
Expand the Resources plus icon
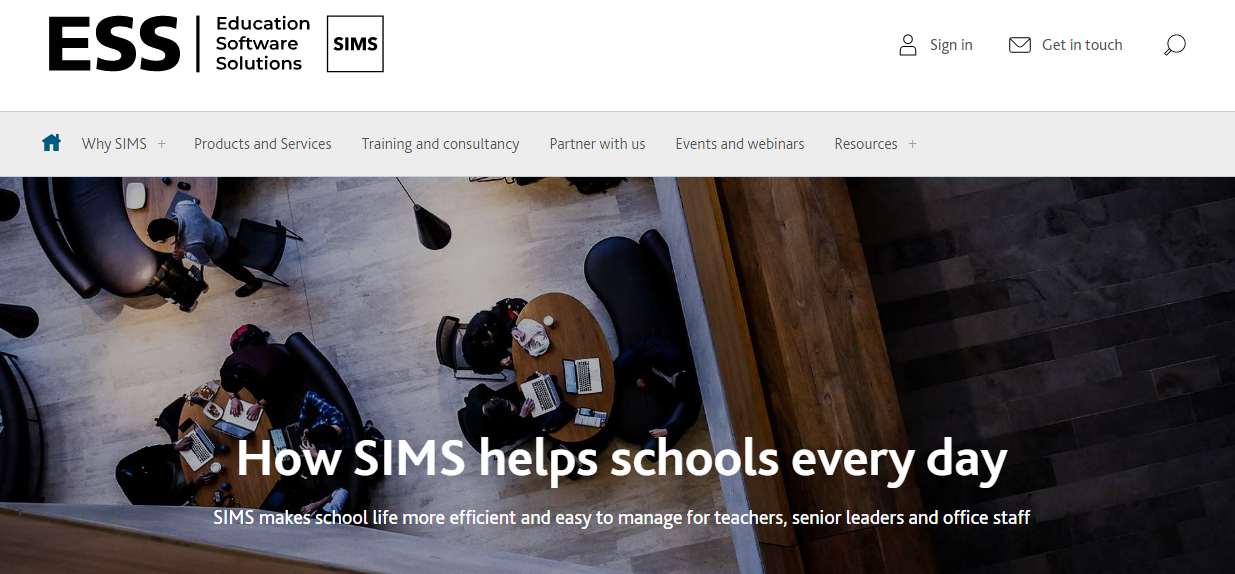coord(912,144)
